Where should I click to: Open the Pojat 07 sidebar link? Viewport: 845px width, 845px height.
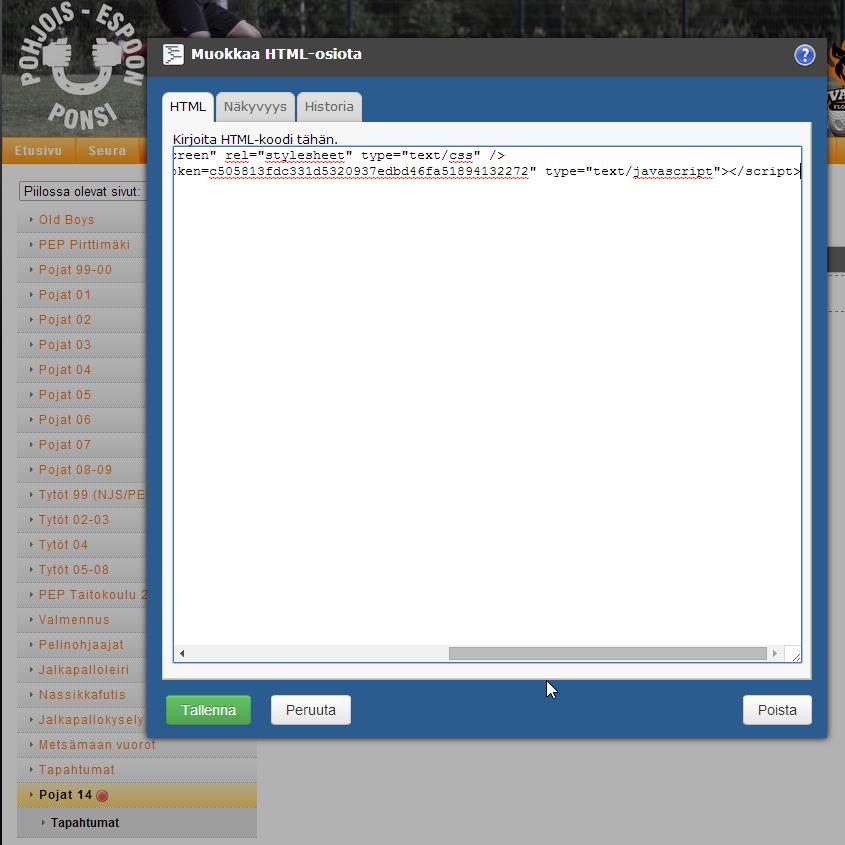click(65, 445)
